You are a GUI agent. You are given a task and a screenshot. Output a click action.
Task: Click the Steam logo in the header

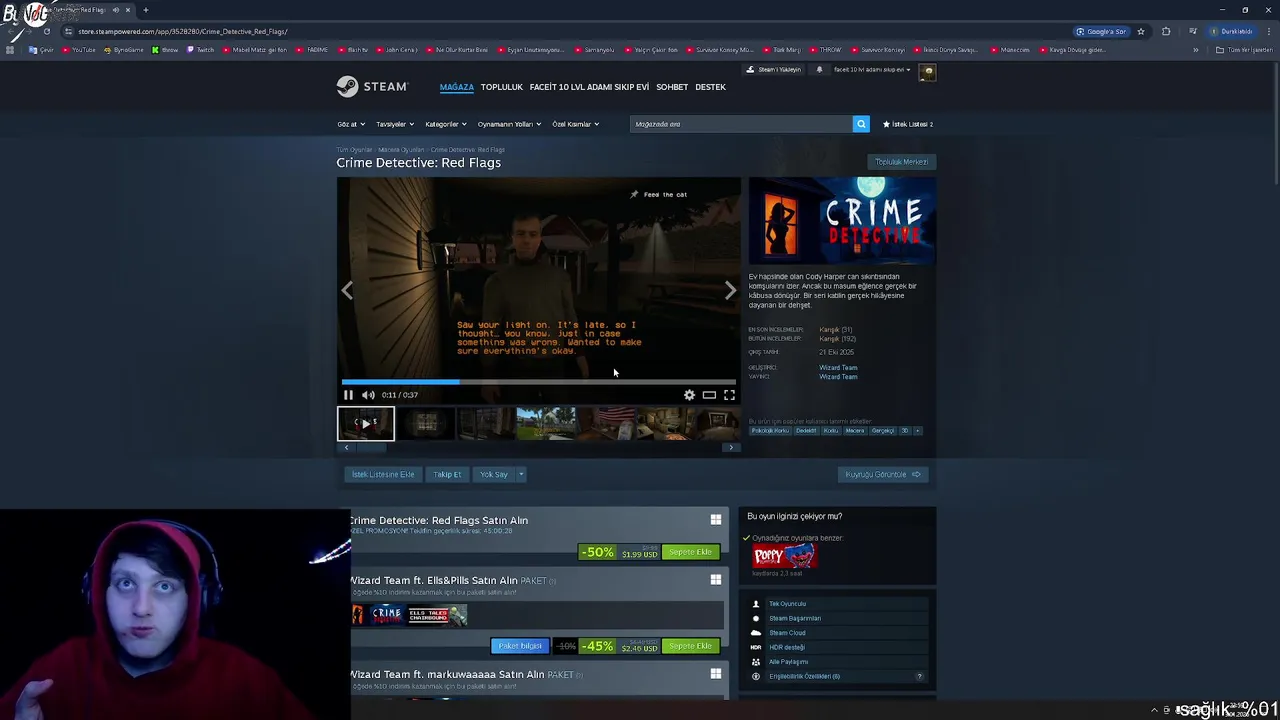pos(371,87)
